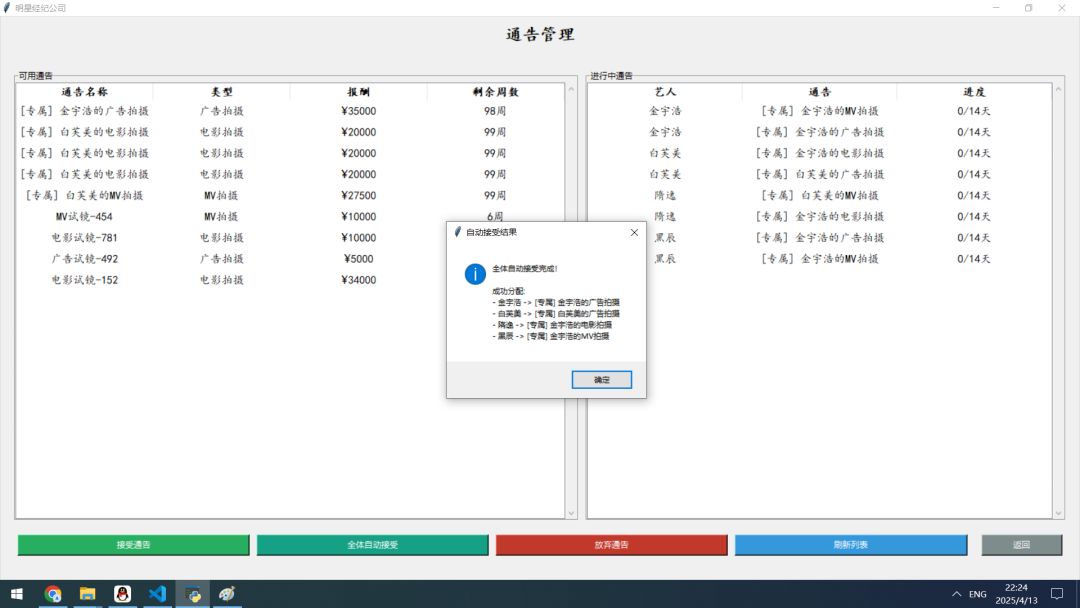Click the '¥35000' reward value
1080x608 pixels.
pos(358,111)
